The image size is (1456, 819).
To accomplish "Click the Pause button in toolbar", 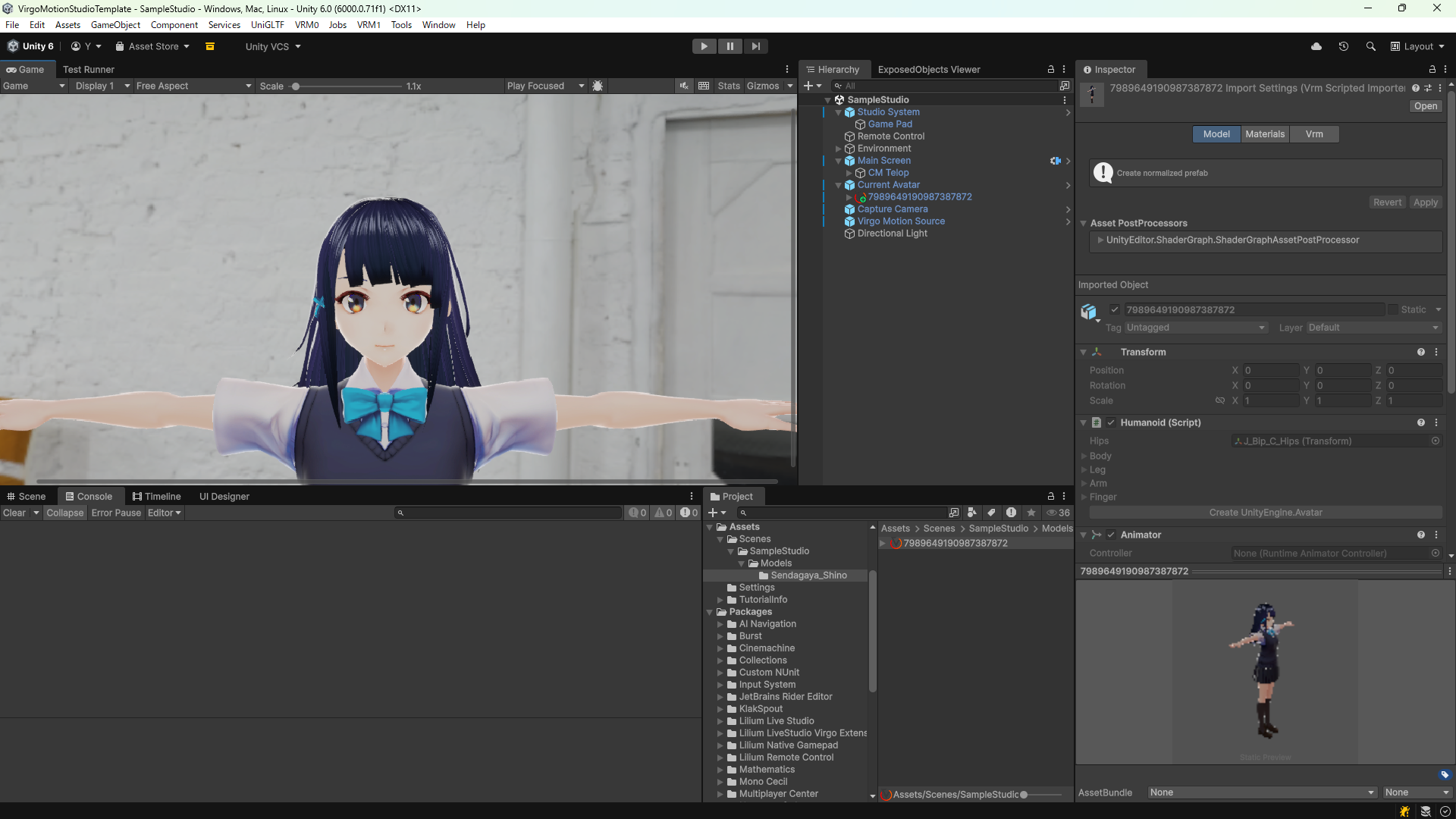I will coord(730,46).
